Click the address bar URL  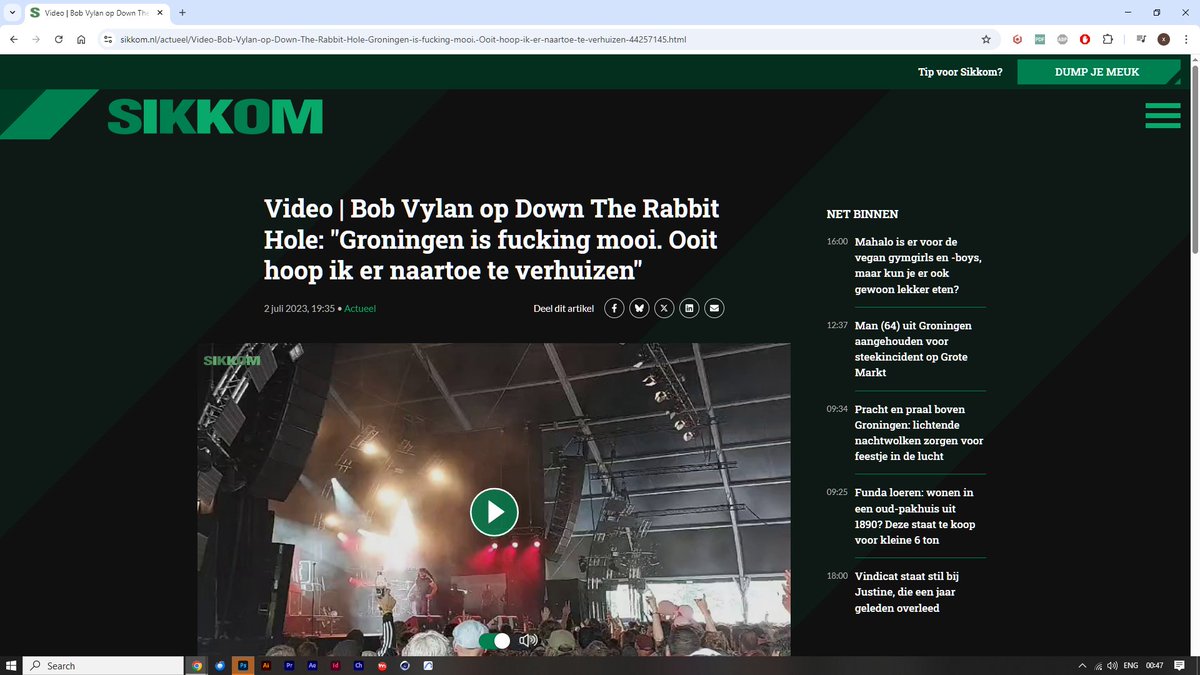[403, 40]
